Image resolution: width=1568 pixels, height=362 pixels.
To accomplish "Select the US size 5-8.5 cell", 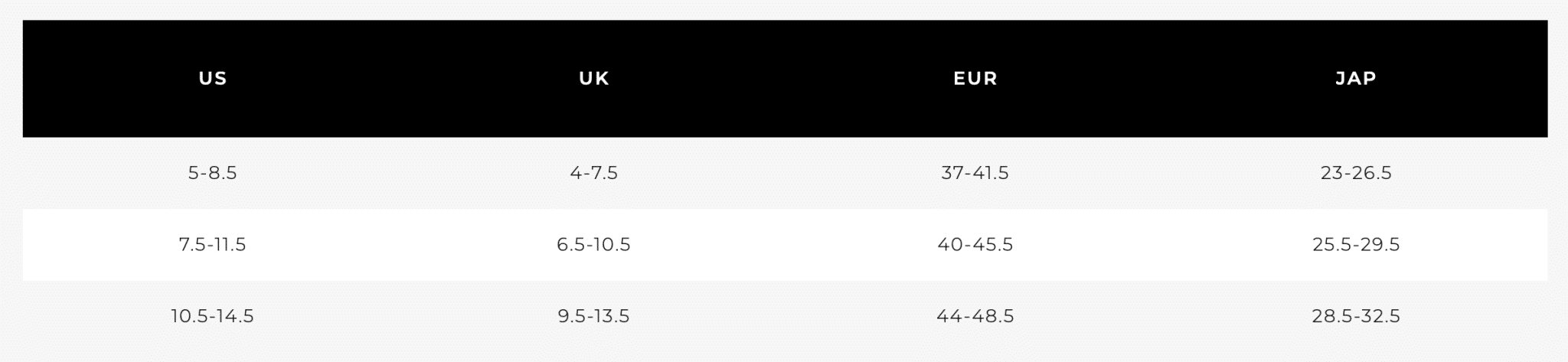I will click(x=213, y=173).
